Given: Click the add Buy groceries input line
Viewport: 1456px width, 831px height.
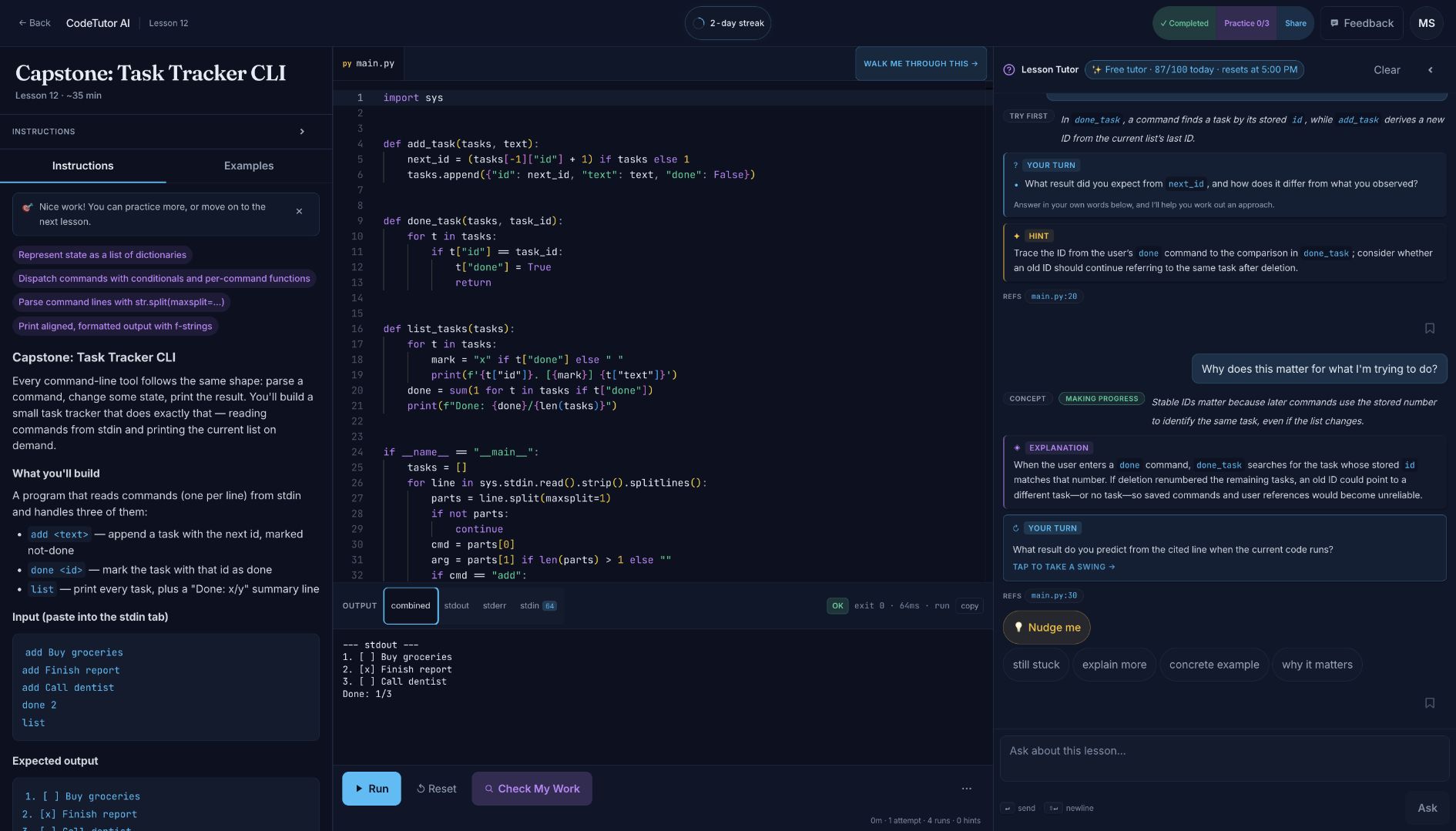Looking at the screenshot, I should [74, 652].
